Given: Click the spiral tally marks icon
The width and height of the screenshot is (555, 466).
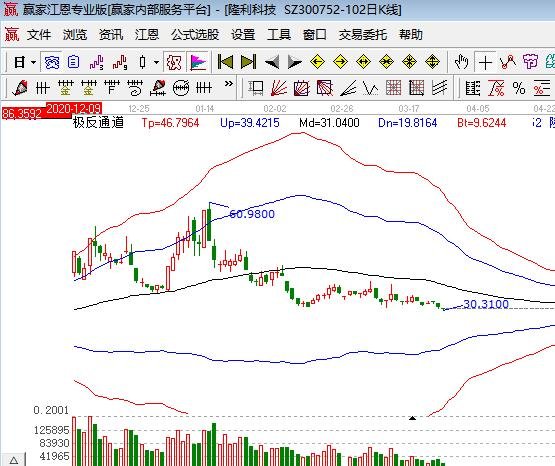Looking at the screenshot, I should 135,88.
